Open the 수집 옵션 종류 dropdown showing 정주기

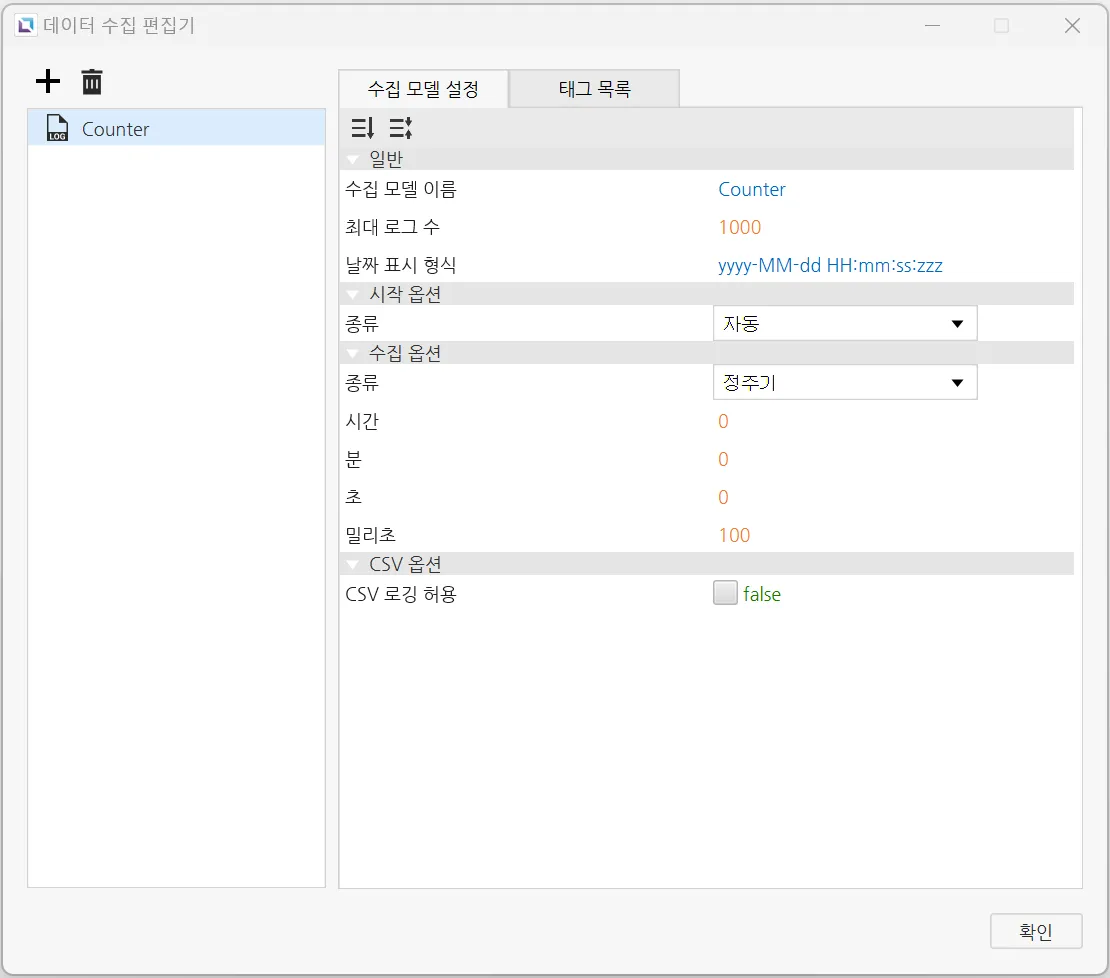pos(844,382)
